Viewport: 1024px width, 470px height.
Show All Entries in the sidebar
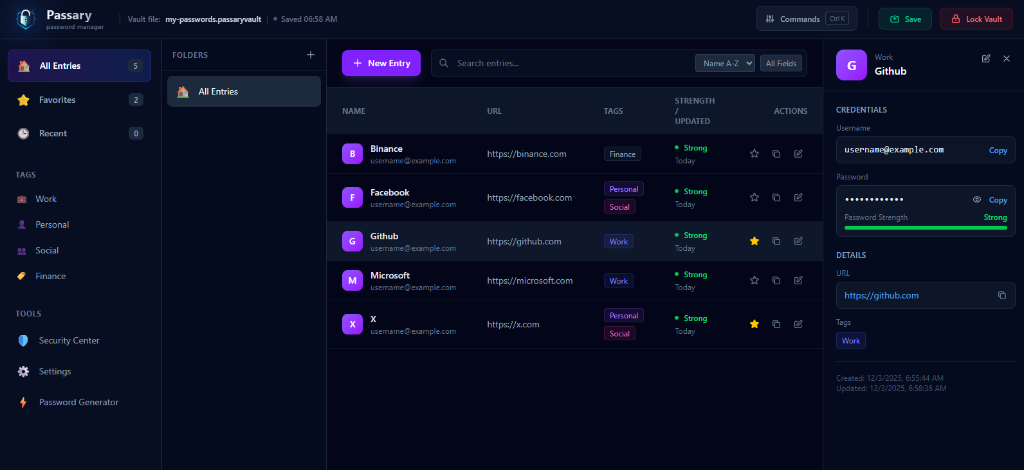[x=80, y=66]
